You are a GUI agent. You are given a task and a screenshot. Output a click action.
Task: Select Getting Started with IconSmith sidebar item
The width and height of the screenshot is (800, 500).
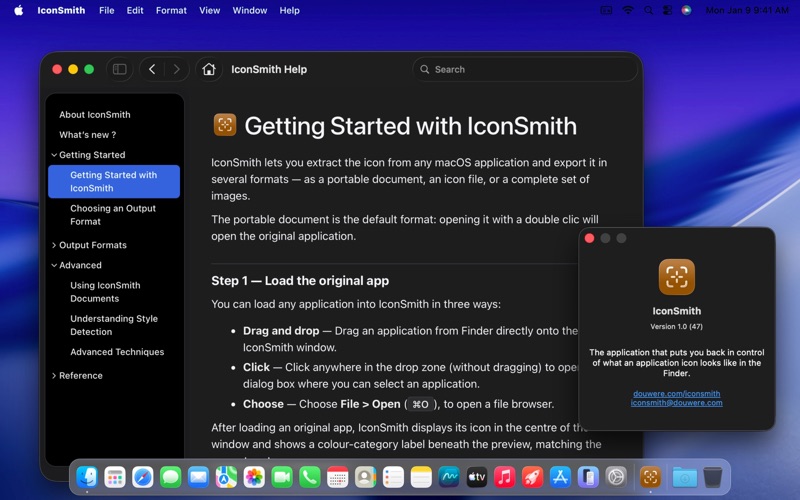(x=114, y=181)
